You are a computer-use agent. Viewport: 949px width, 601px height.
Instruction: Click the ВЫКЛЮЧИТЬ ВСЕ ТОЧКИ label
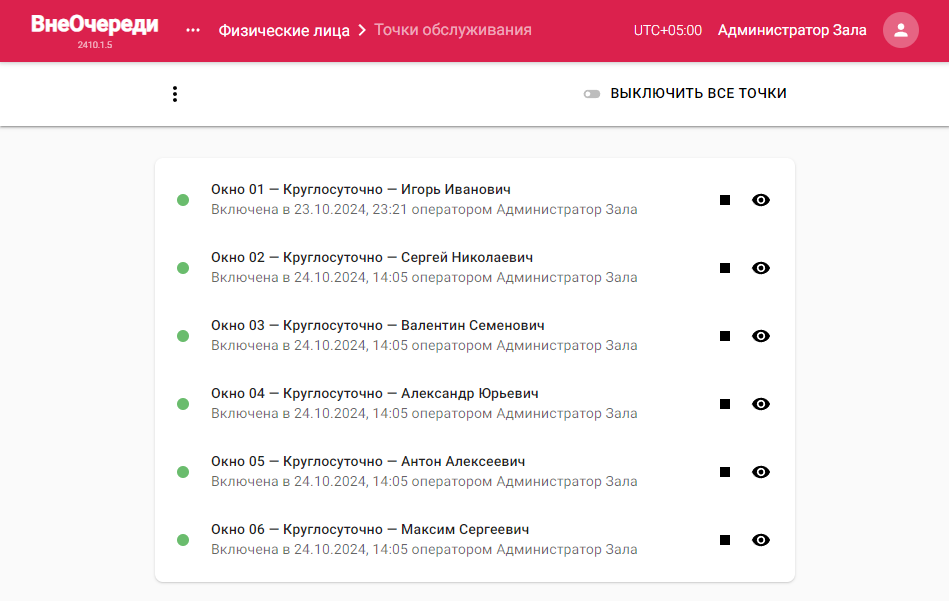tap(698, 93)
